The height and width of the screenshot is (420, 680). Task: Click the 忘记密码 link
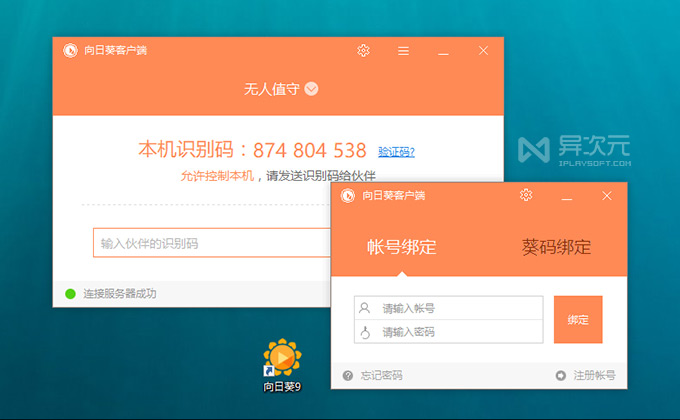click(381, 375)
